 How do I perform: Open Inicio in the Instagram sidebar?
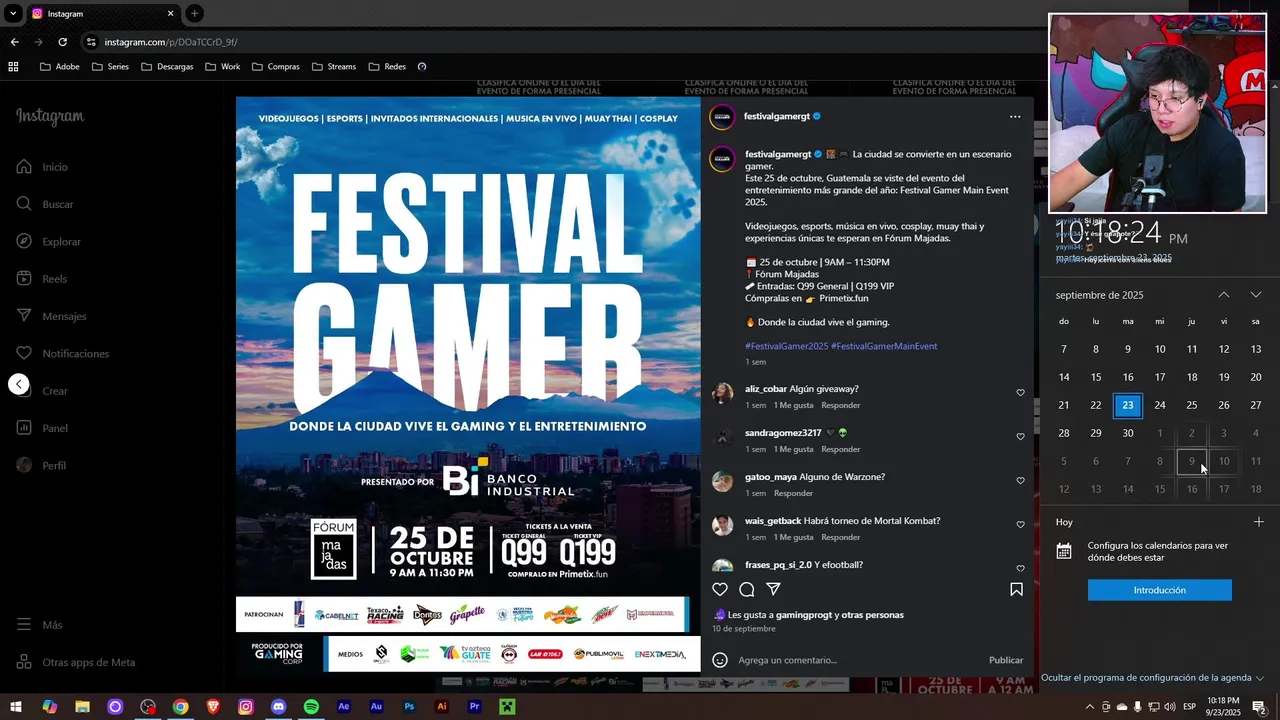click(42, 167)
